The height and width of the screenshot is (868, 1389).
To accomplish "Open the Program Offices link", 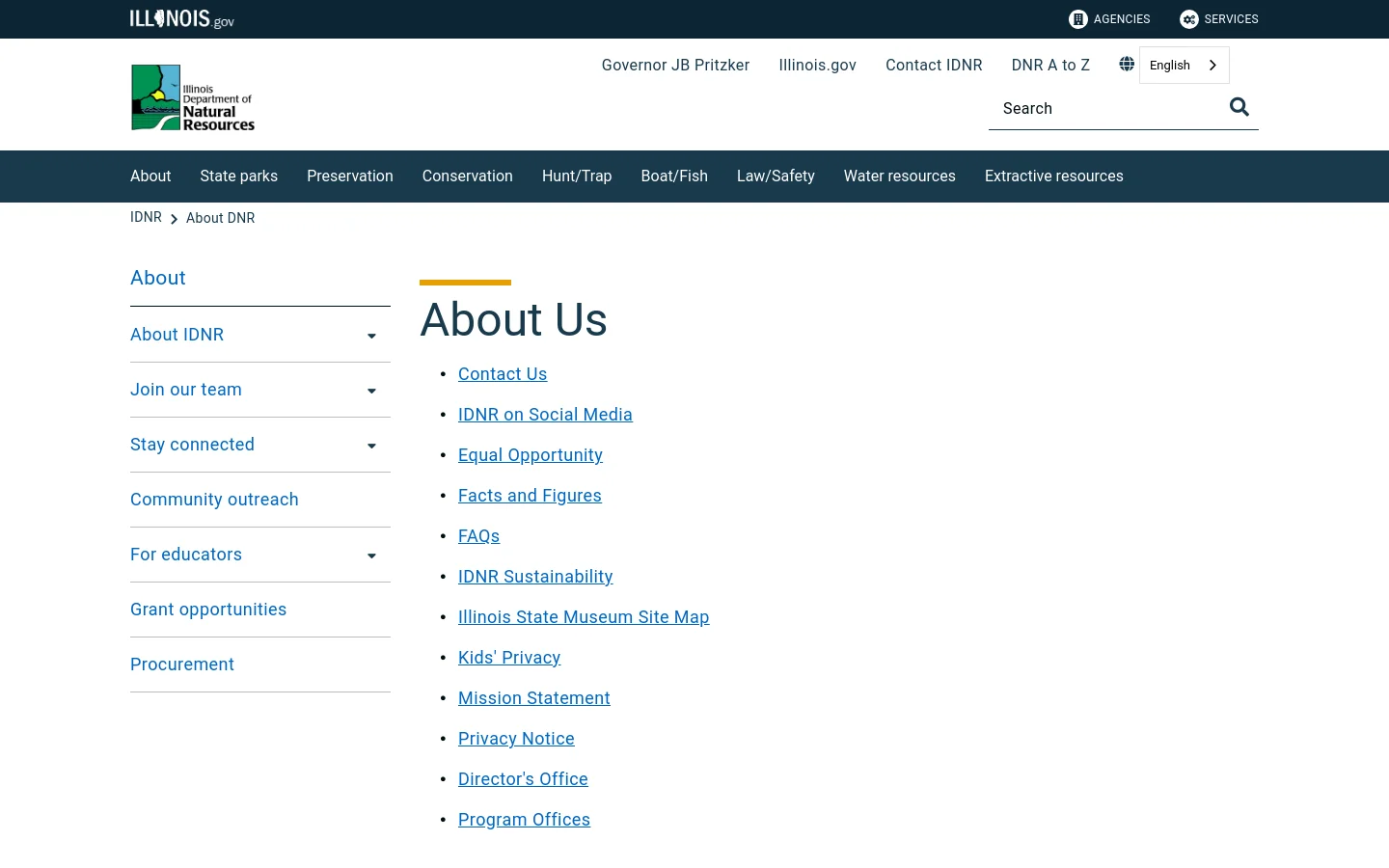I will pyautogui.click(x=524, y=820).
